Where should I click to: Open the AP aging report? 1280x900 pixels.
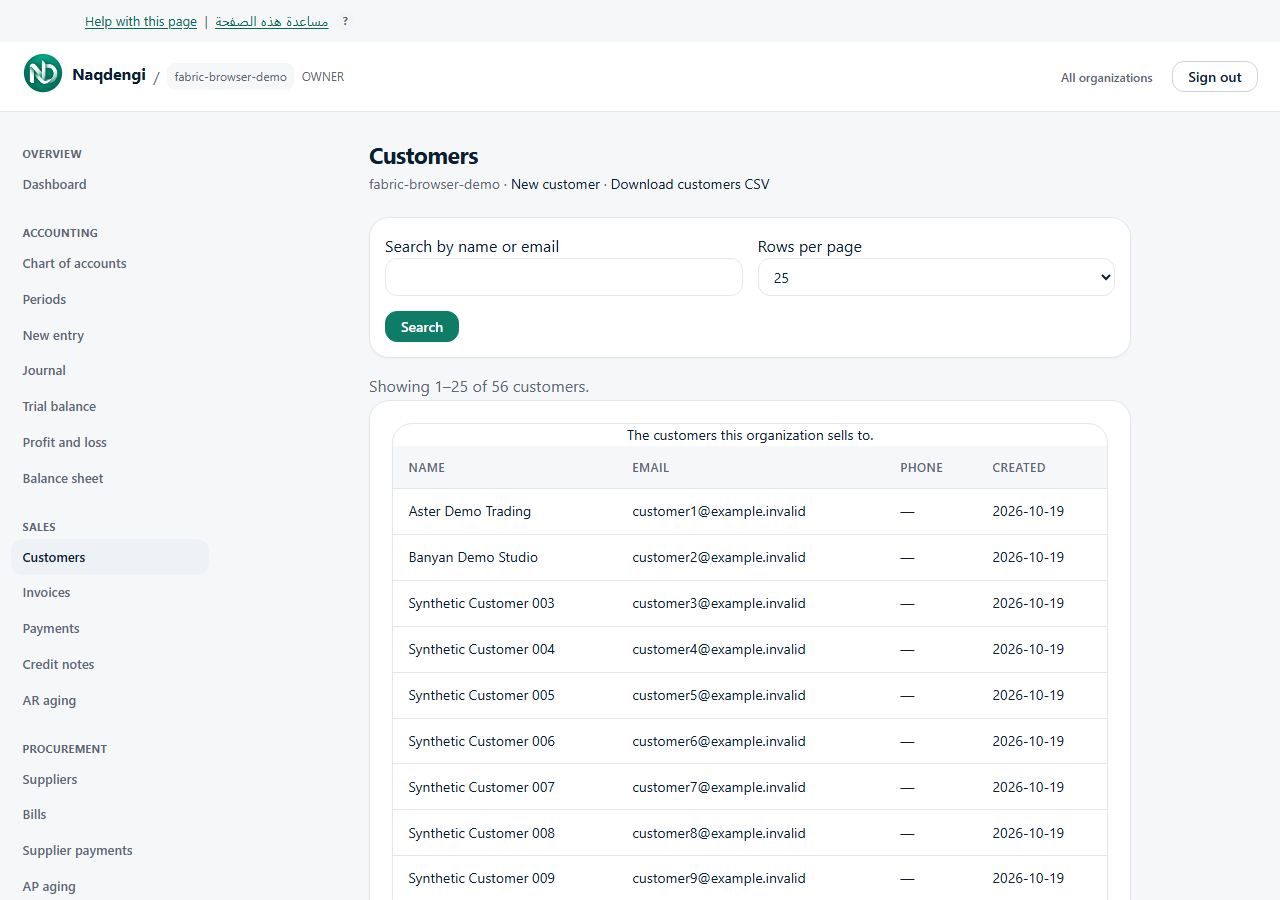[x=50, y=886]
